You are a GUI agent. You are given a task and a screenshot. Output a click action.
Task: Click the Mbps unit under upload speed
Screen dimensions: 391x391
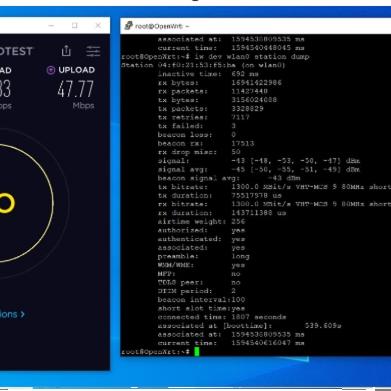[83, 106]
